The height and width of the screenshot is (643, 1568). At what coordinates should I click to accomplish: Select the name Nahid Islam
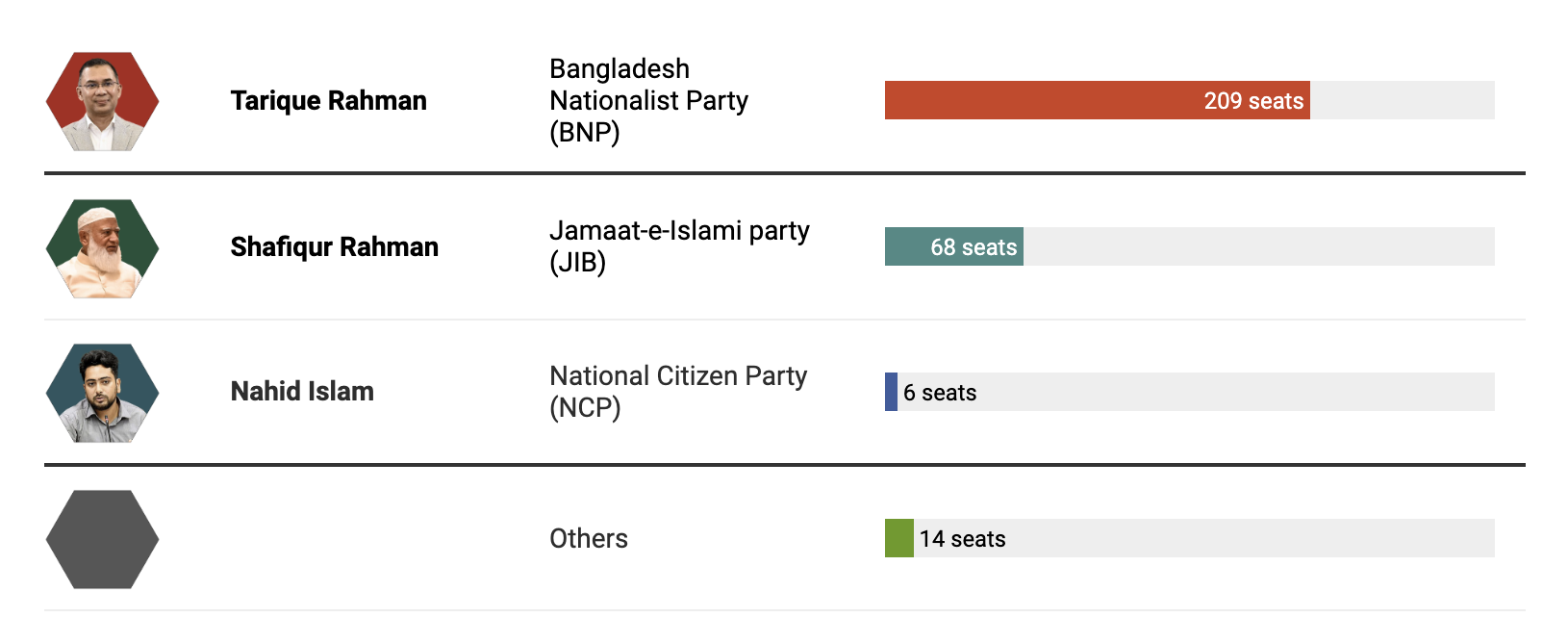[302, 392]
